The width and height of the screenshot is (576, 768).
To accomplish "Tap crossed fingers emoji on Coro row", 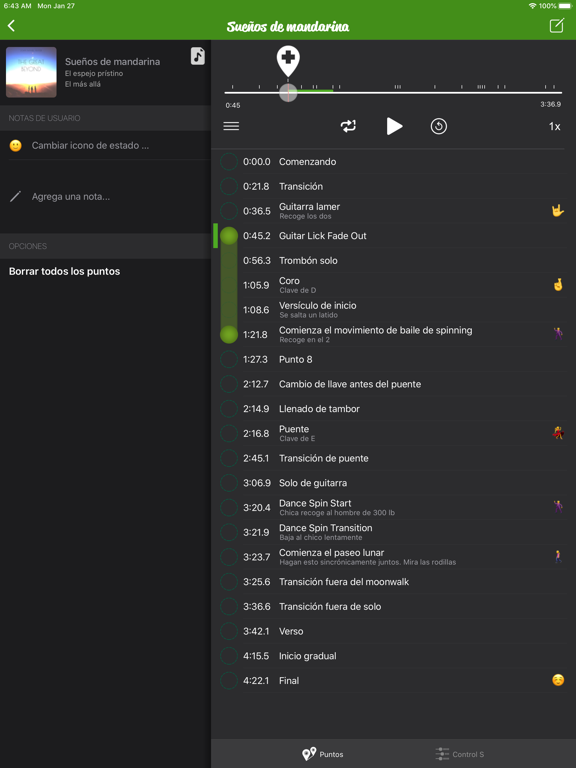I will tap(558, 285).
